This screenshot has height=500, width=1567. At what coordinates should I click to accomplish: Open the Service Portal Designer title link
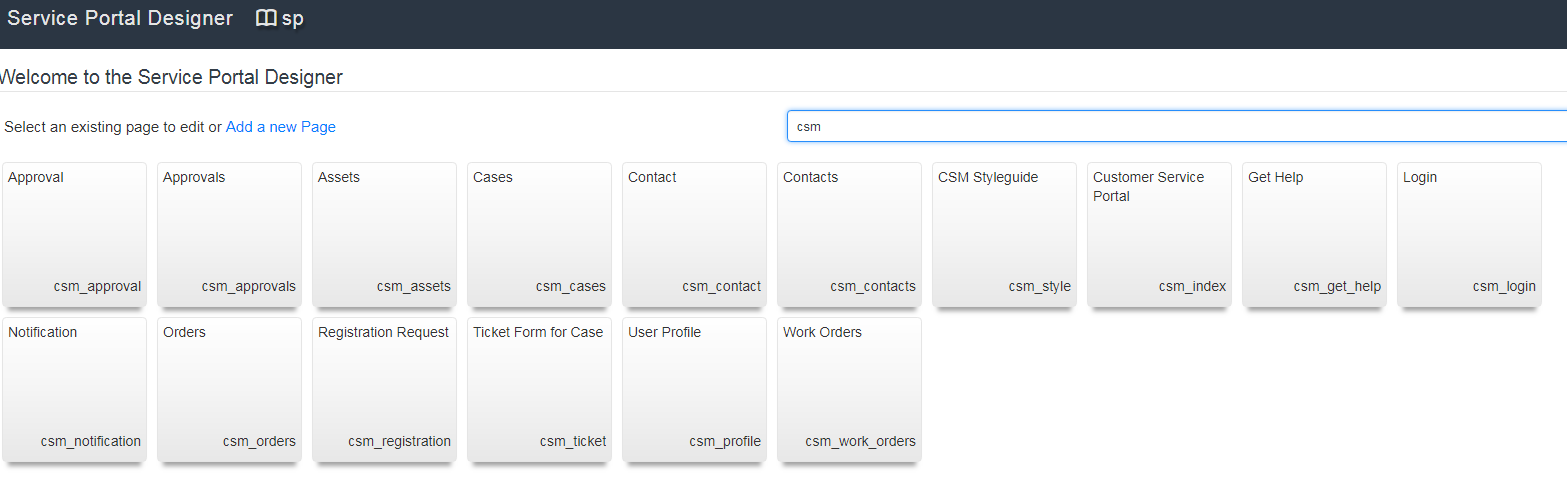tap(120, 18)
